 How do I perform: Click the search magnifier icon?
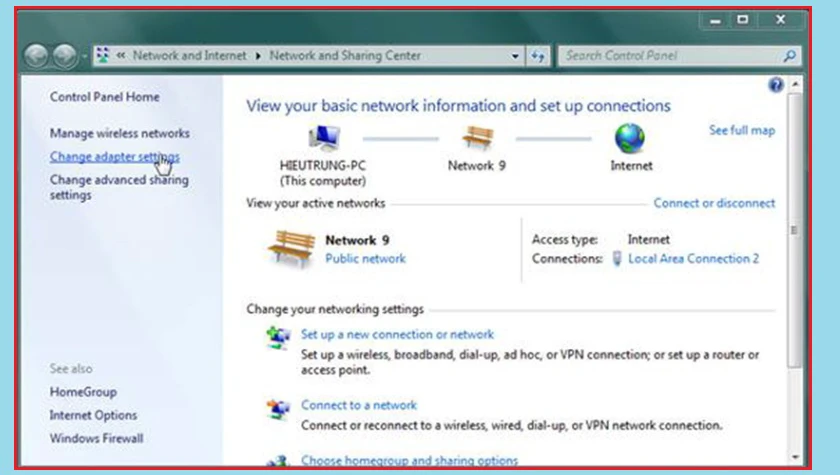tap(790, 56)
